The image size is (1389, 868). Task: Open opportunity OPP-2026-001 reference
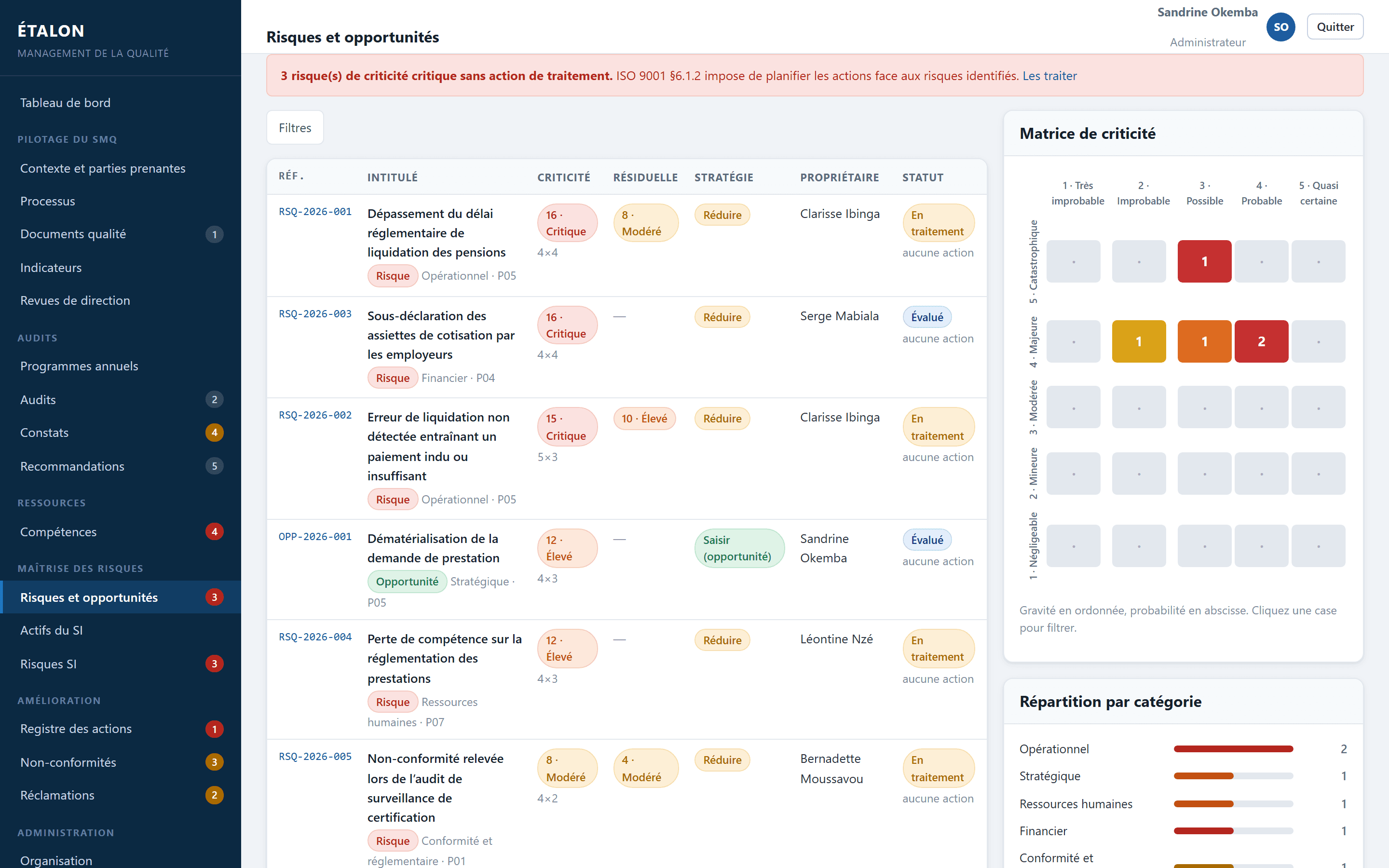(315, 537)
